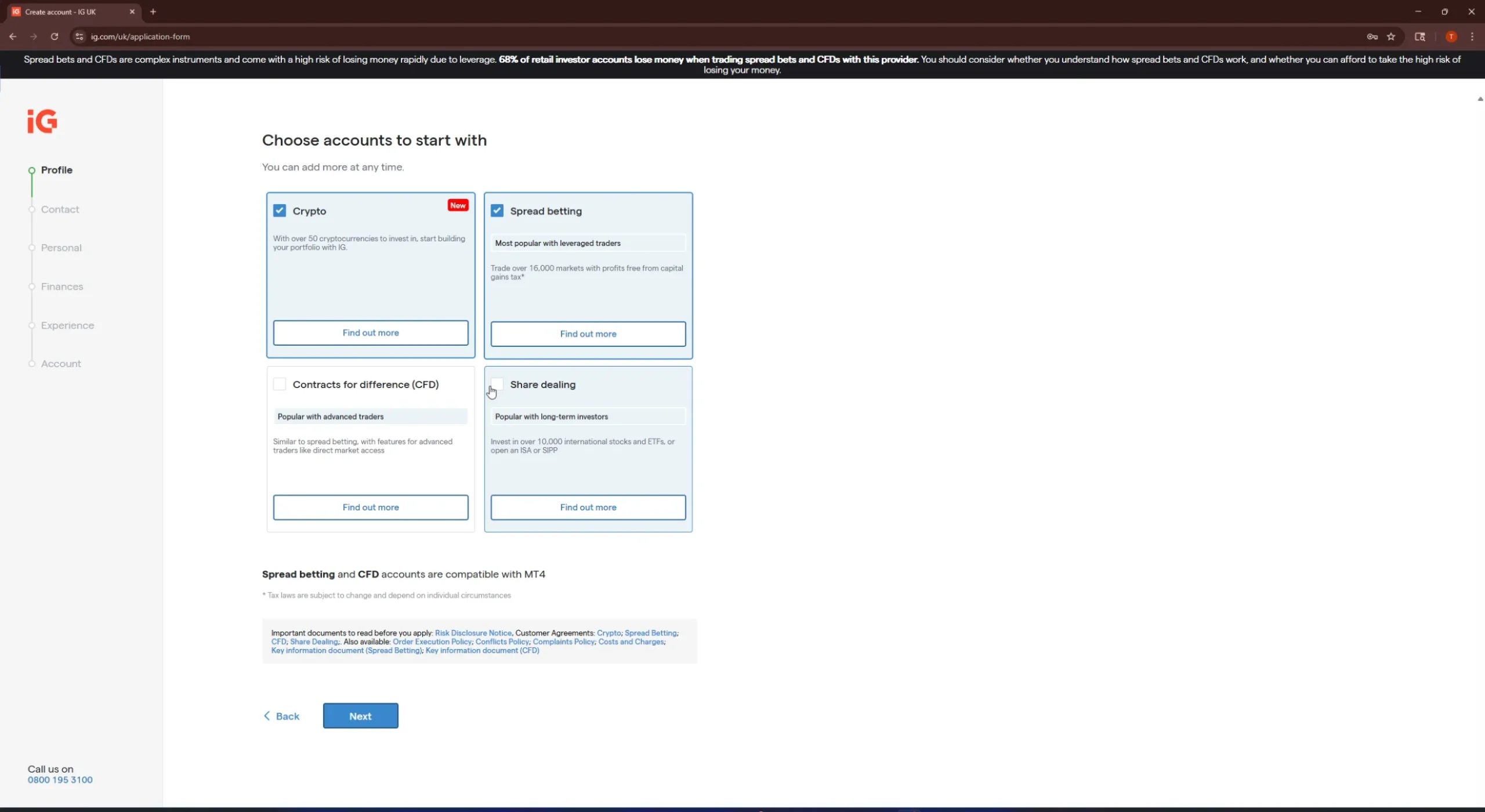Click Find out more under Crypto
The image size is (1485, 812).
point(371,333)
